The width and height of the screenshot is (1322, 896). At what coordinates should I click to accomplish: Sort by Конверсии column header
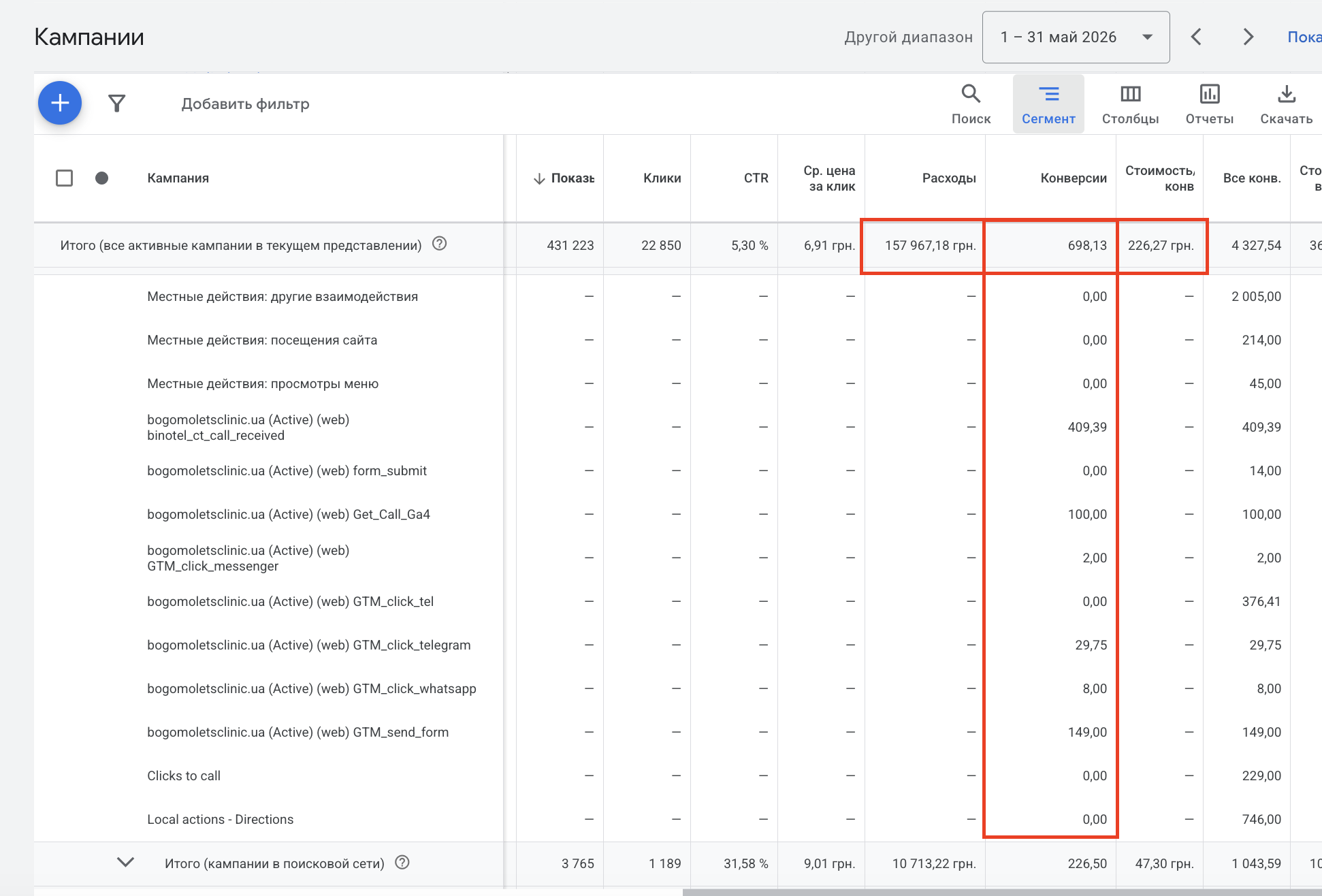[1074, 178]
